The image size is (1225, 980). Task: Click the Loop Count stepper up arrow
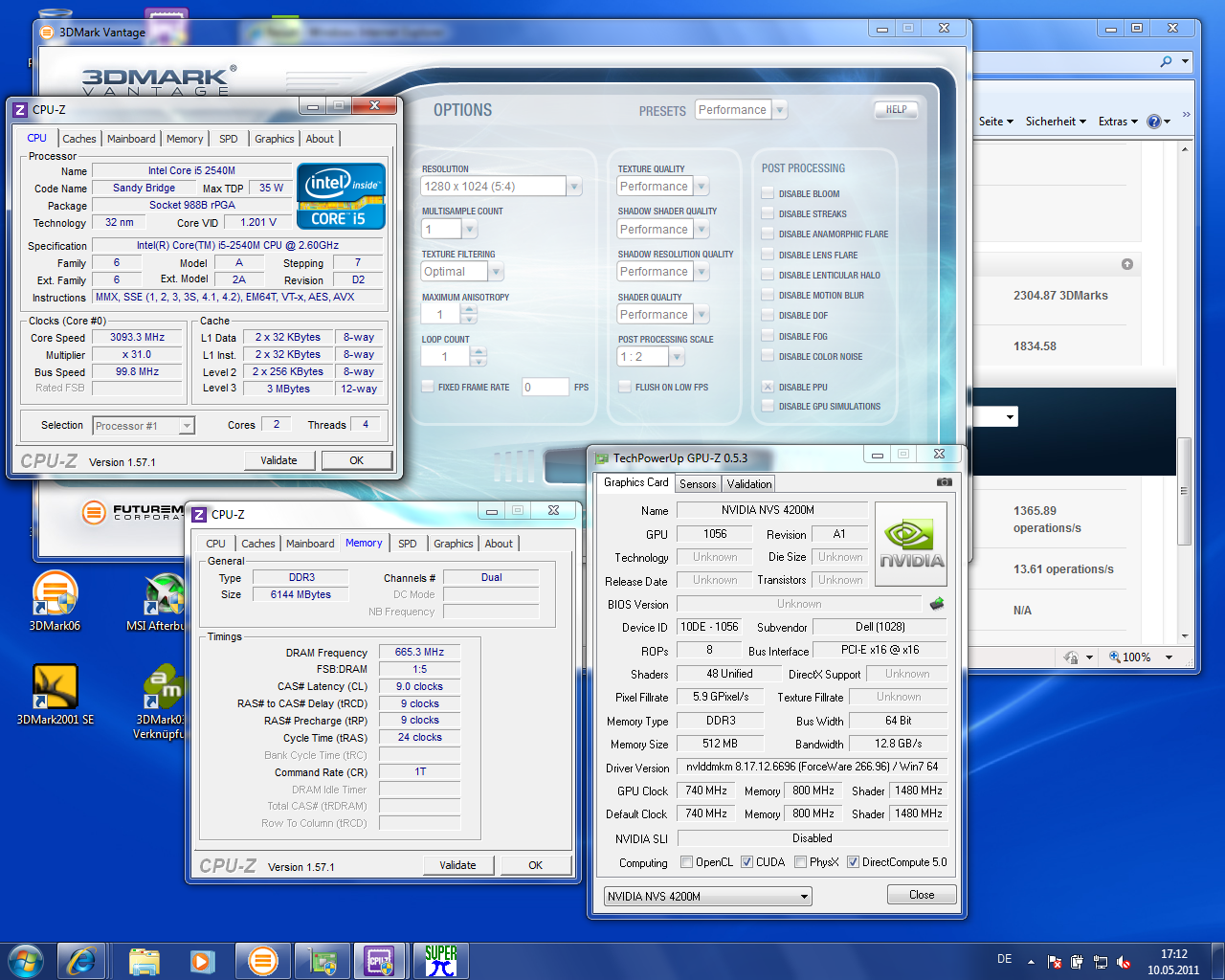point(479,351)
